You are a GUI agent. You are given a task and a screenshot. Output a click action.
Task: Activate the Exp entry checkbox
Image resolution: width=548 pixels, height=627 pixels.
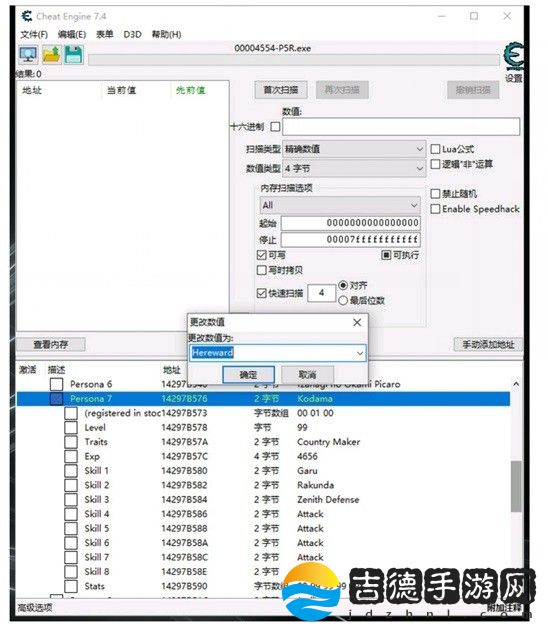71,456
